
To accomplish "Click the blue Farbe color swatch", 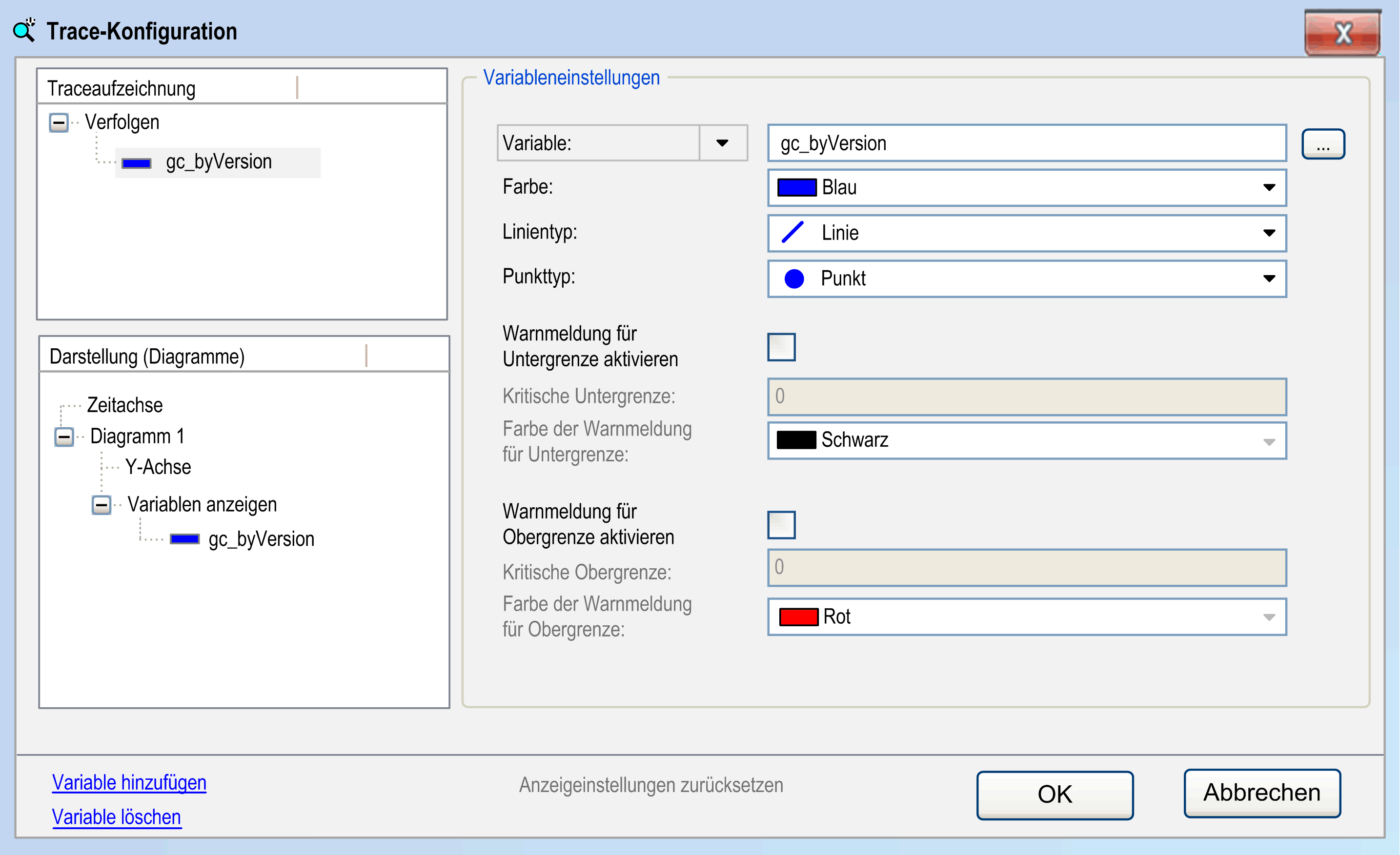I will 796,187.
